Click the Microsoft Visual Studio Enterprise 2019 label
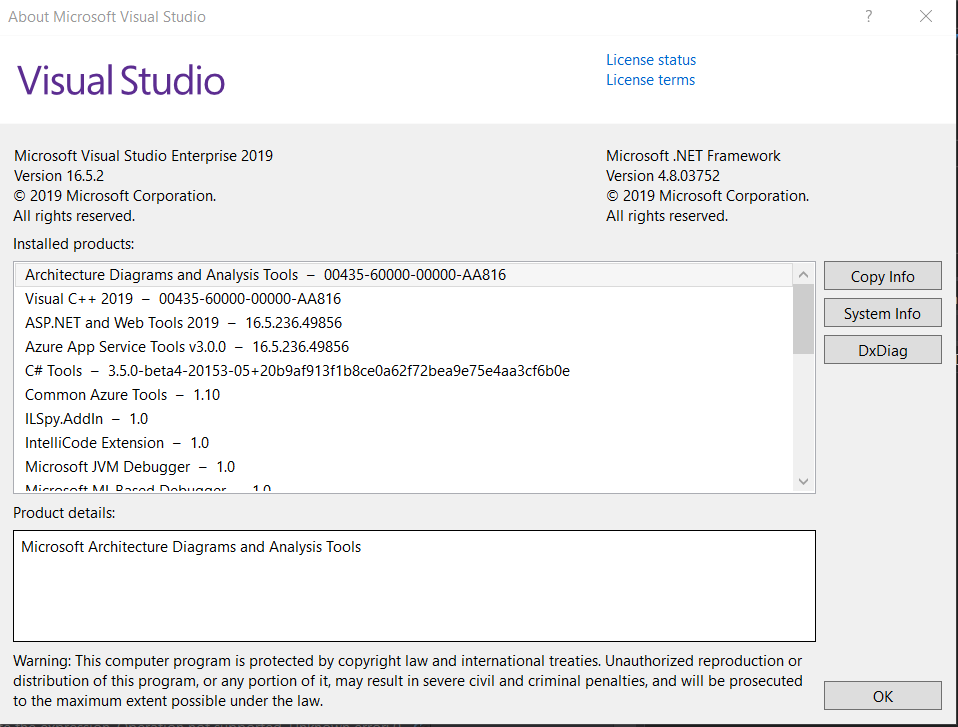This screenshot has width=958, height=727. [x=144, y=156]
